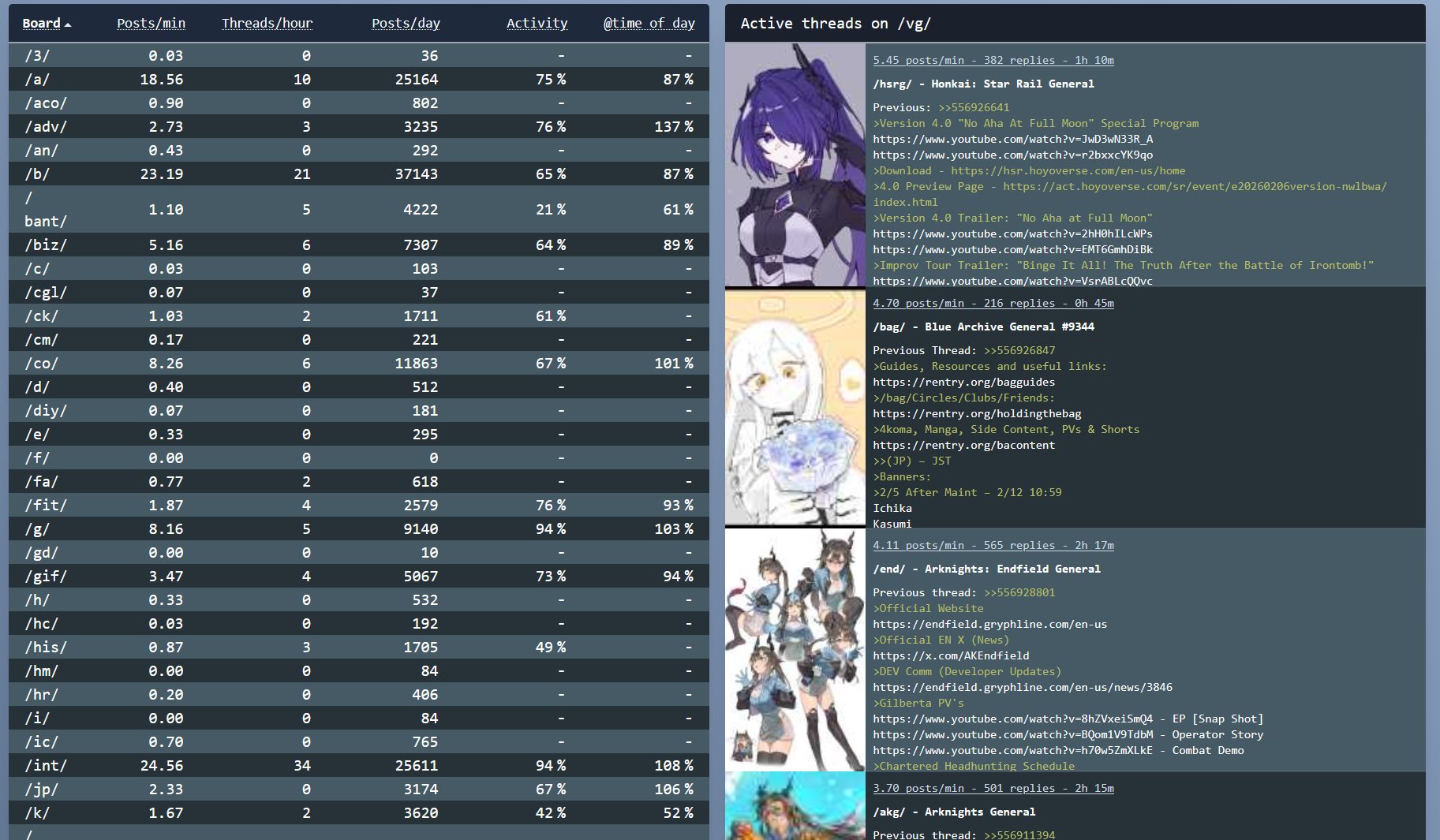
Task: Select the /co/ board row
Action: (x=359, y=363)
